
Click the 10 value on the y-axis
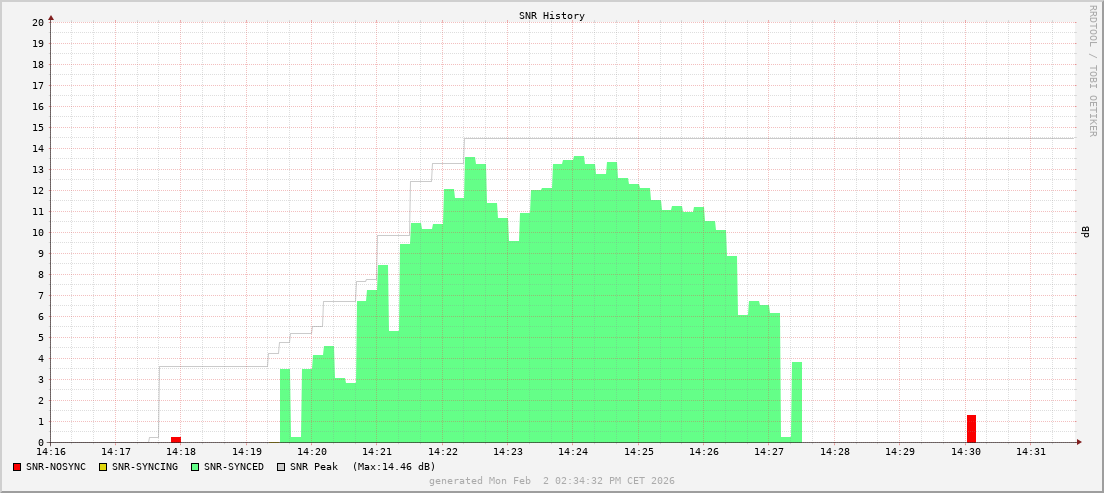pos(37,233)
